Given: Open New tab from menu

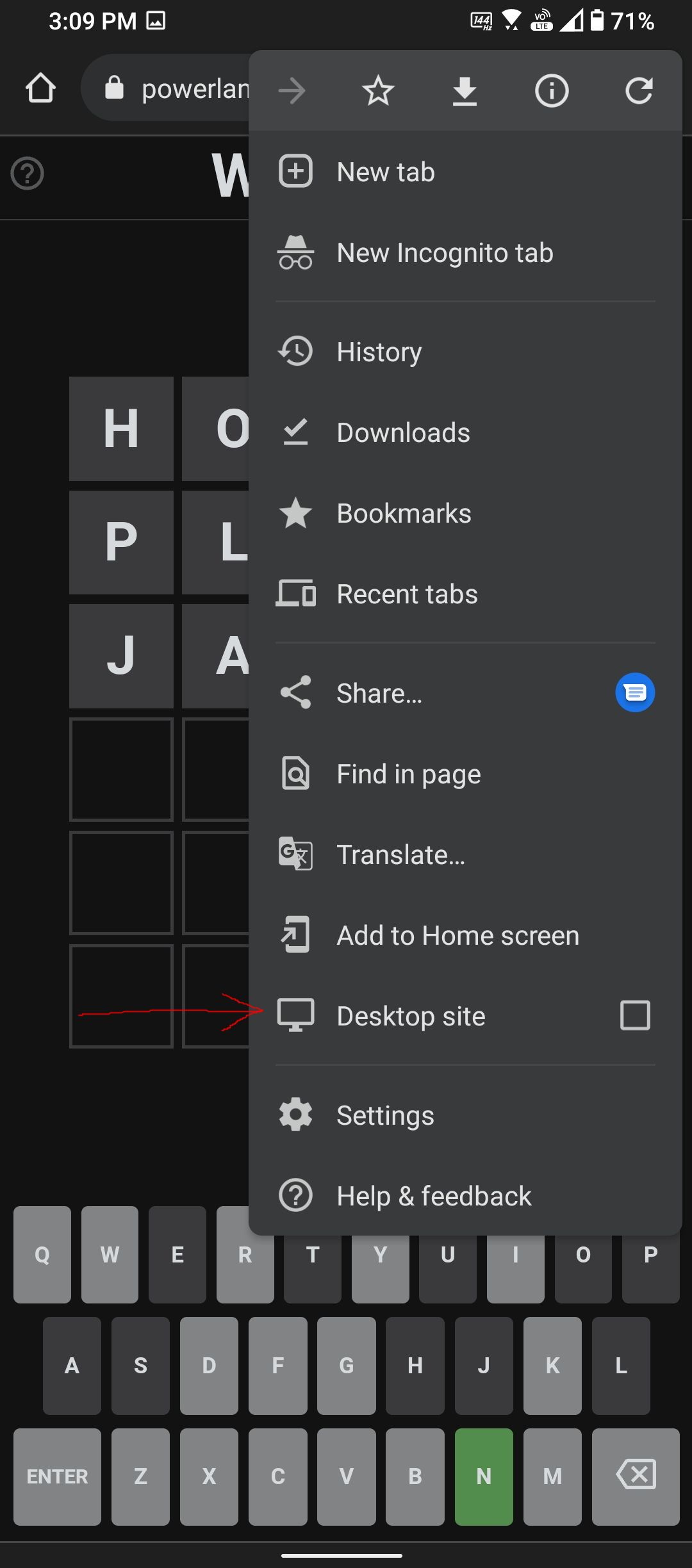Looking at the screenshot, I should [x=386, y=172].
